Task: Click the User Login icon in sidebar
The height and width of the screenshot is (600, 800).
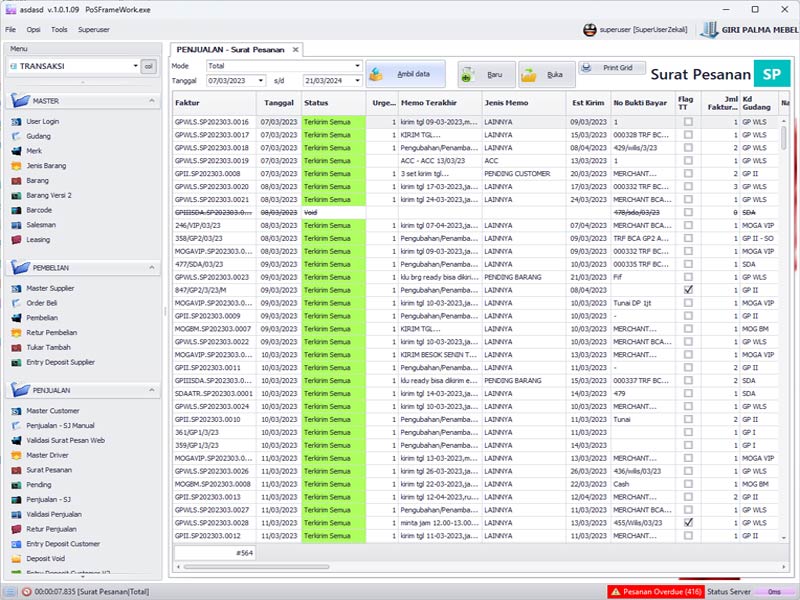Action: pos(17,121)
